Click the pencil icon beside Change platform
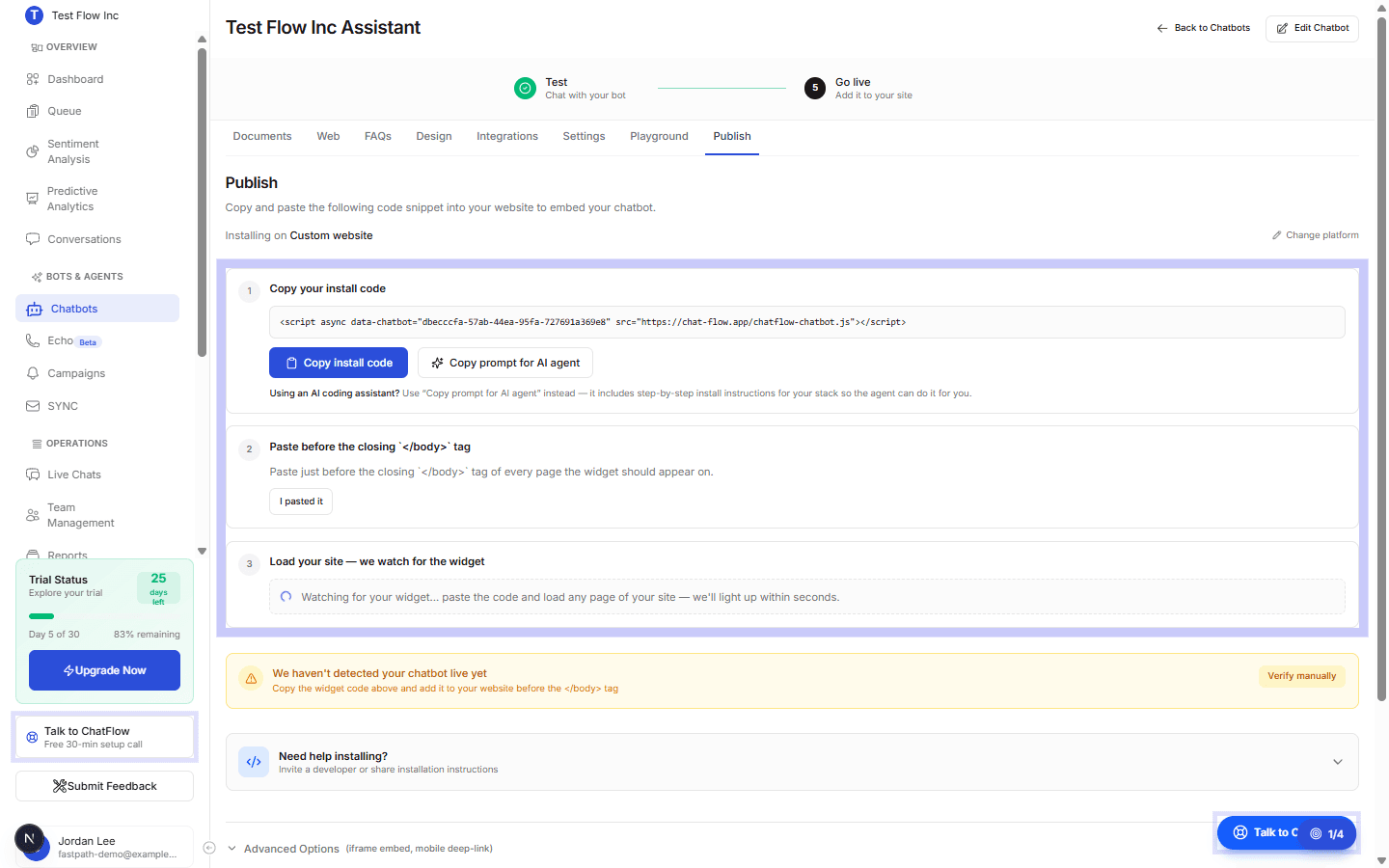 tap(1277, 235)
